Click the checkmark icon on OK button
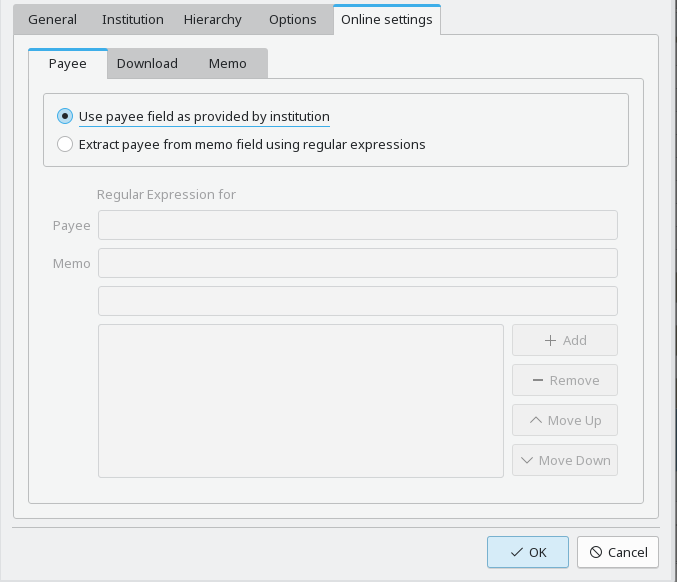677x582 pixels. [516, 552]
